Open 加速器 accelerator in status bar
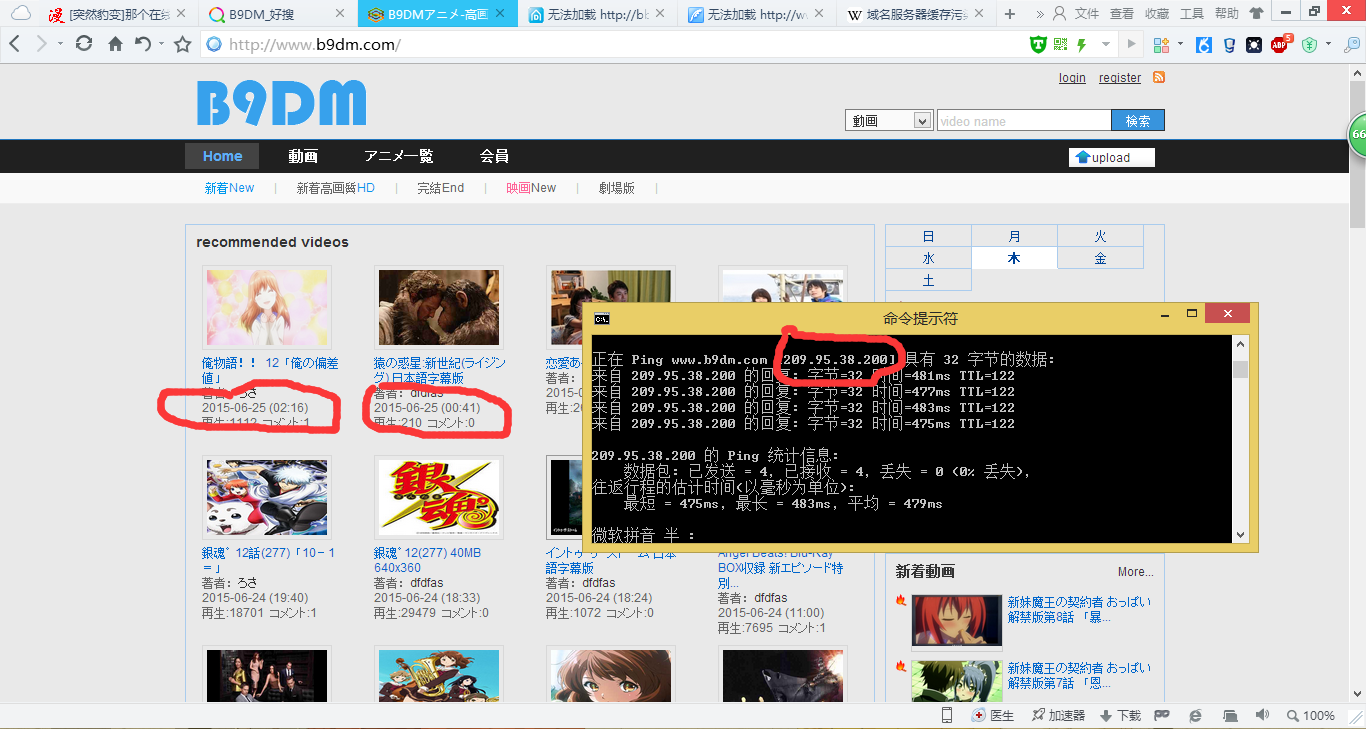Screen dimensions: 1366x729 click(1058, 715)
